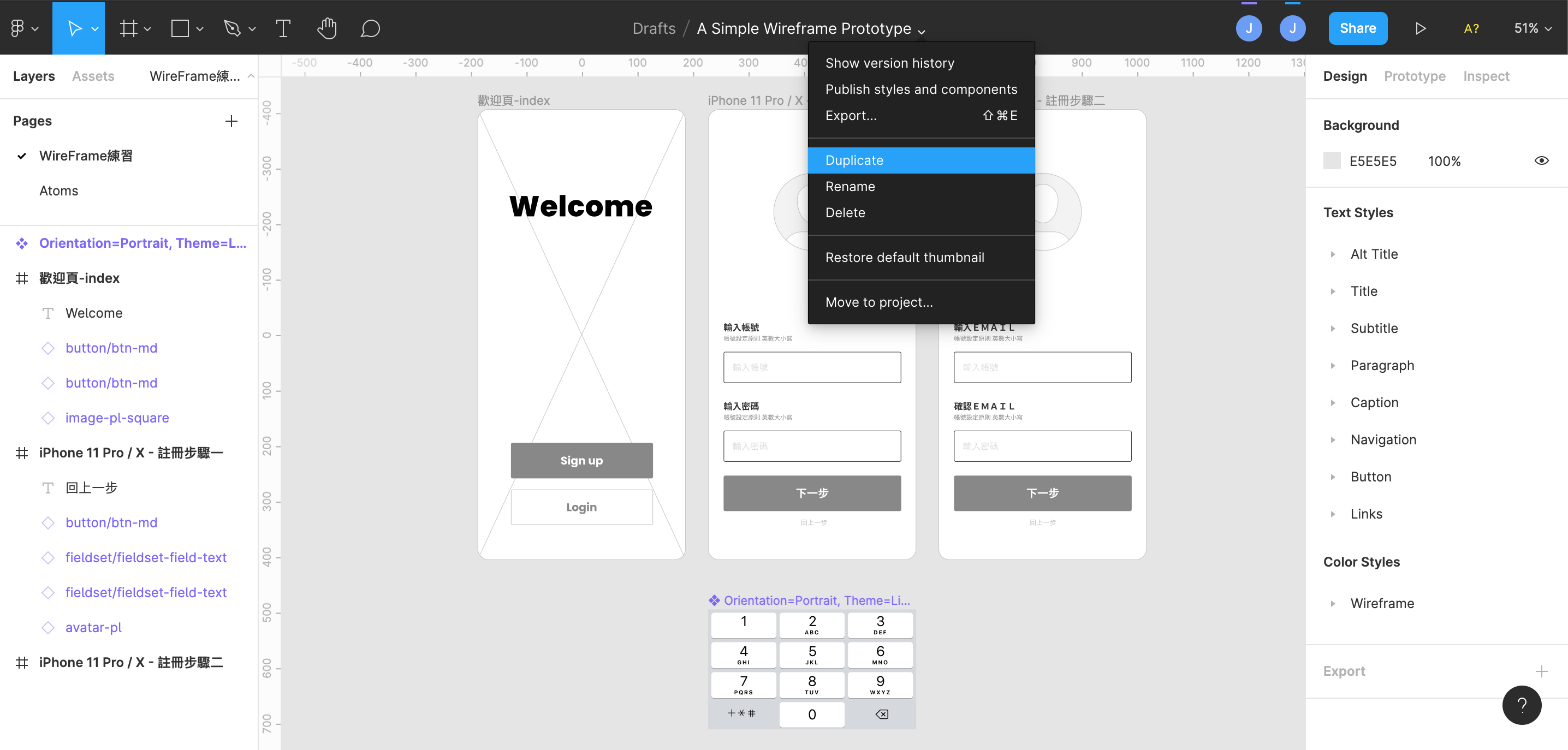Open the missing fonts A? indicator
The width and height of the screenshot is (1568, 750).
(x=1471, y=28)
